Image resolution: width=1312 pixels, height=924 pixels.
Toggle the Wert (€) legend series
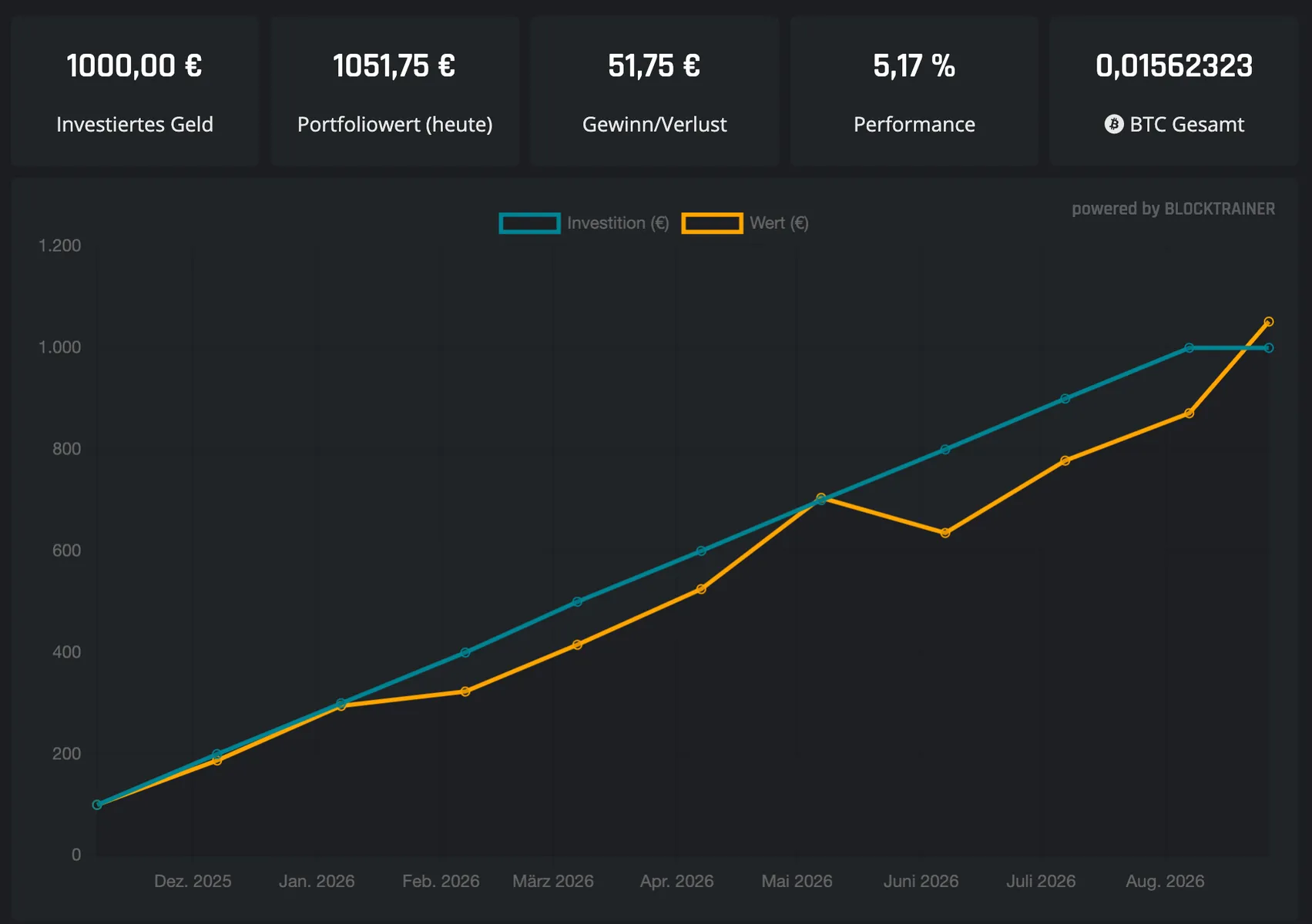click(745, 223)
